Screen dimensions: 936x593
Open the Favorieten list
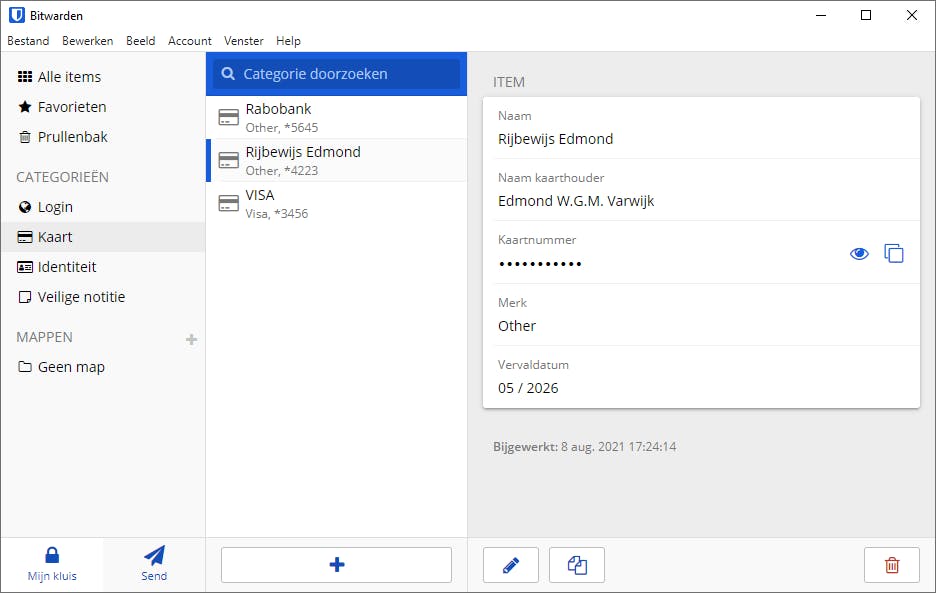point(72,107)
